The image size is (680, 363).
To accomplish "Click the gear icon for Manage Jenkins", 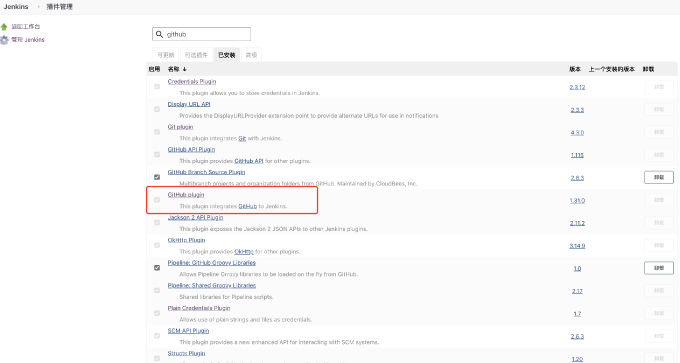I will click(4, 40).
